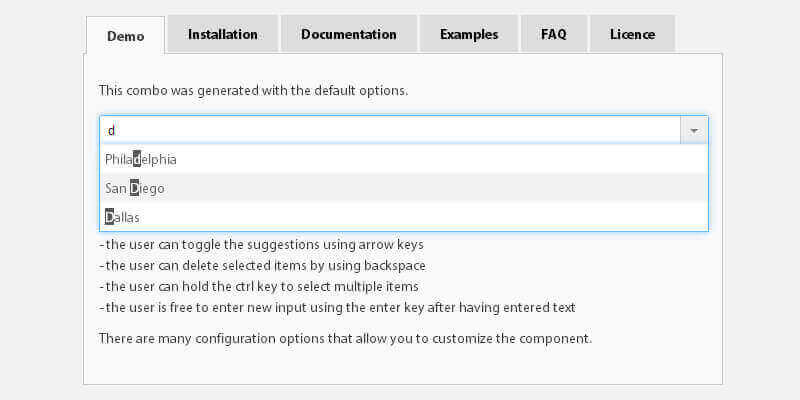The width and height of the screenshot is (800, 400).
Task: Click the 'default options' description sentence
Action: tap(253, 90)
